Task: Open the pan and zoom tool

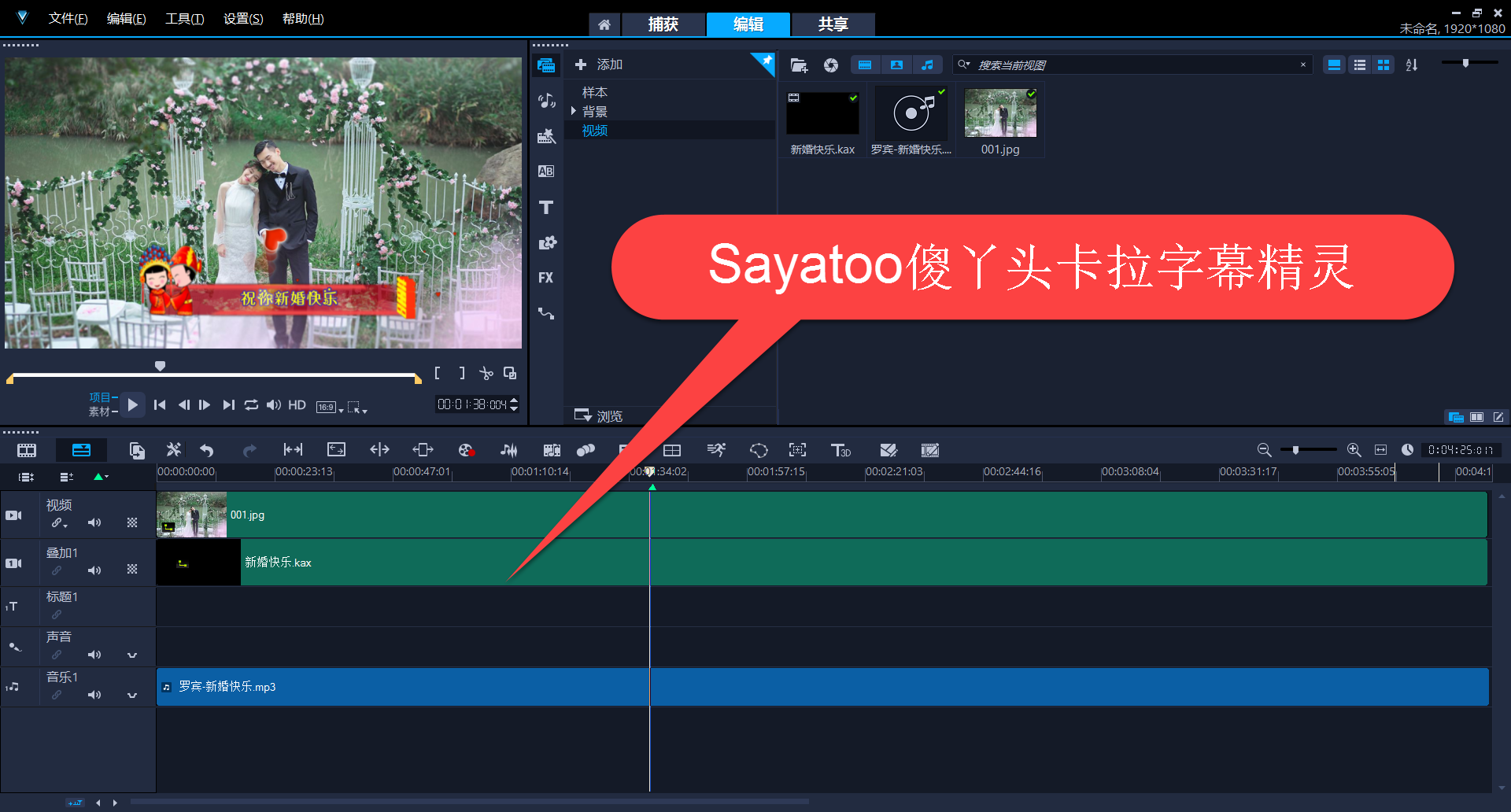Action: (798, 450)
